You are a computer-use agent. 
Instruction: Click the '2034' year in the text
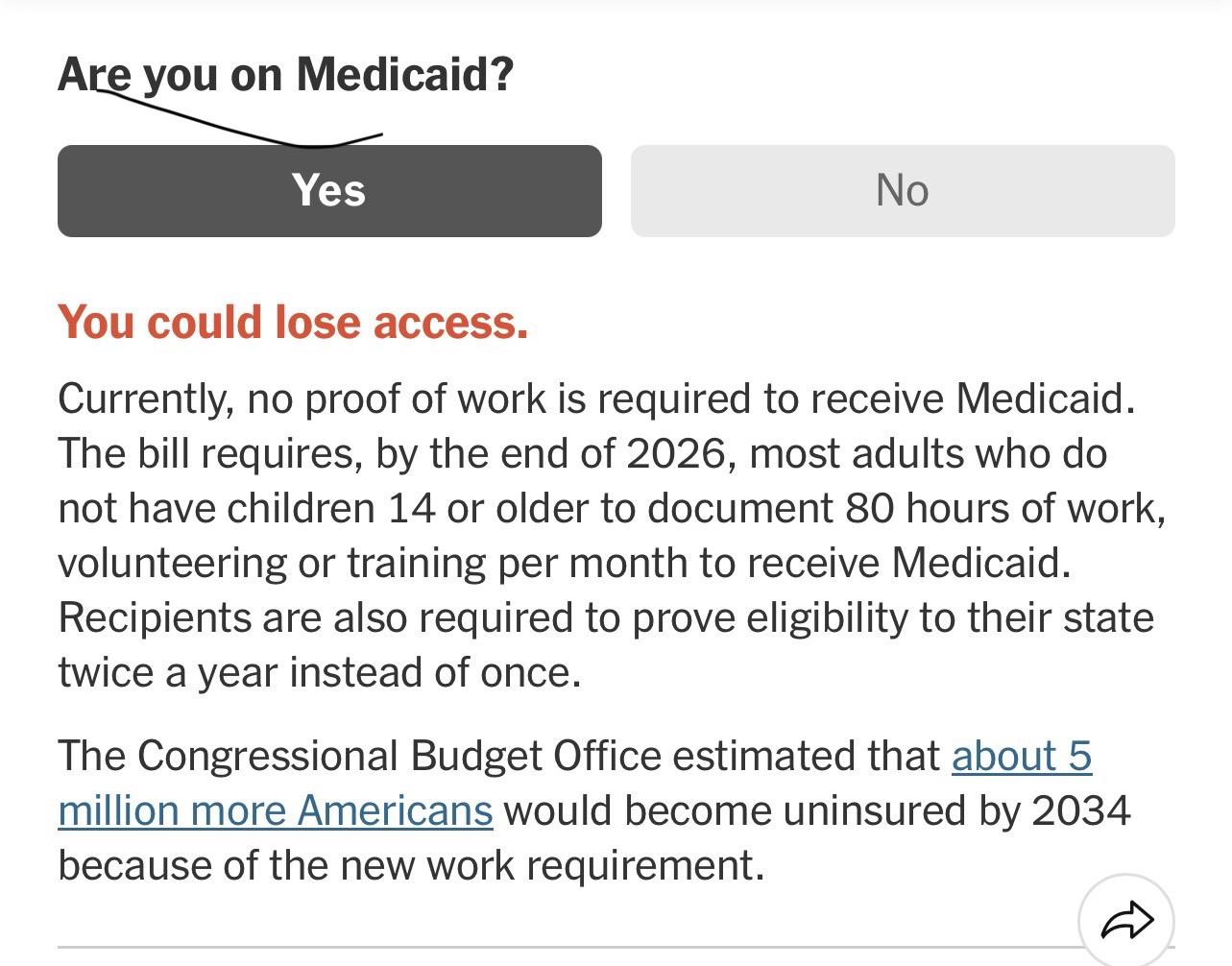(1081, 810)
